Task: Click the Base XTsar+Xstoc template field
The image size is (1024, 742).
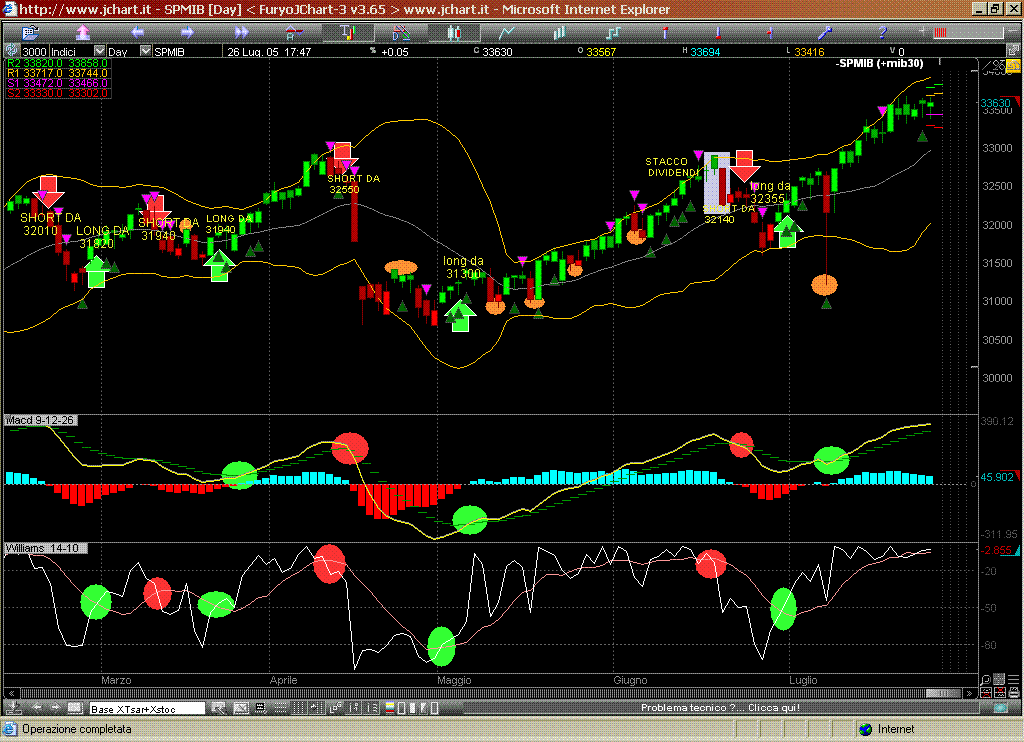Action: (147, 709)
